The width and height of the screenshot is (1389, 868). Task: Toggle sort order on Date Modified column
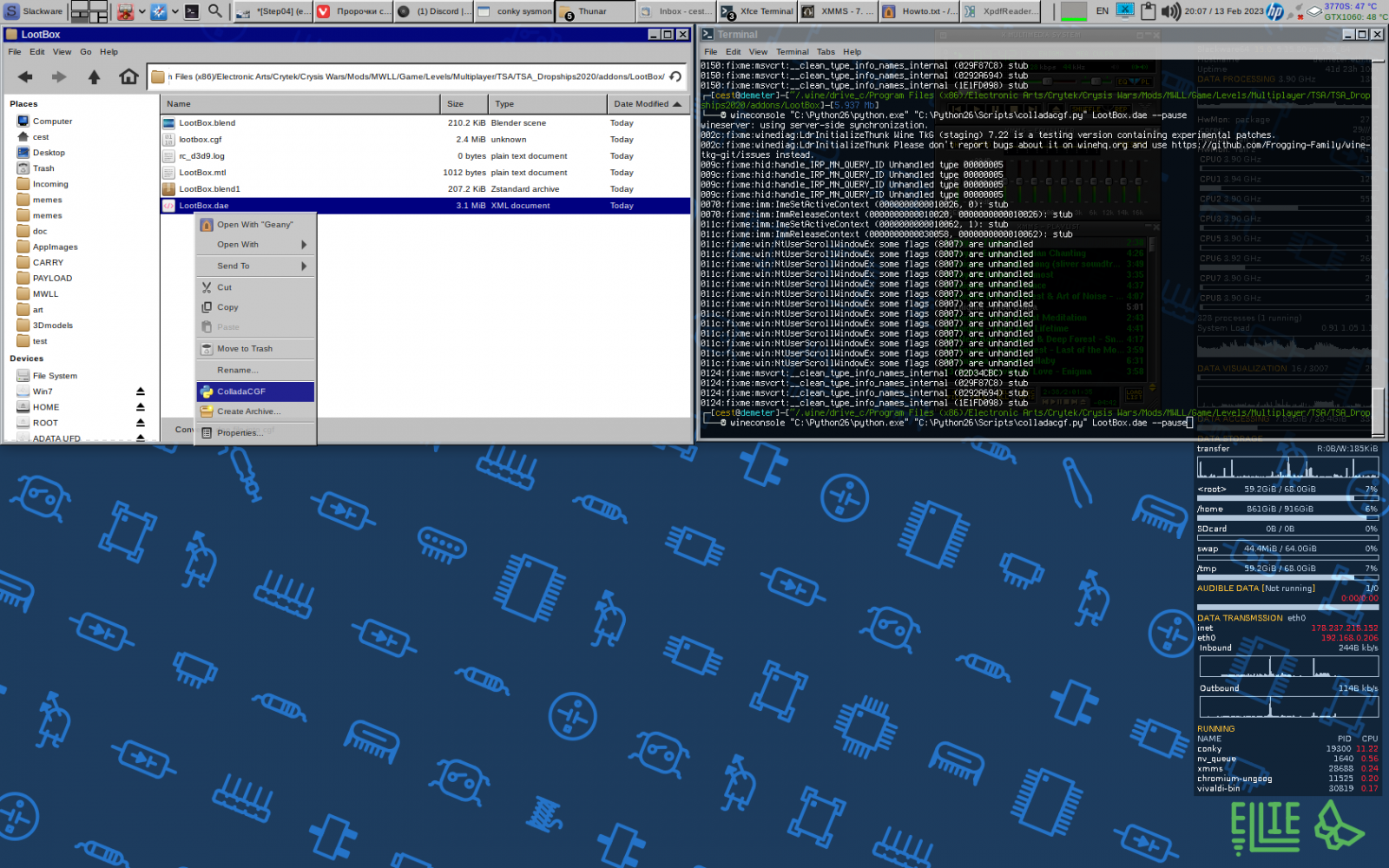click(x=648, y=104)
